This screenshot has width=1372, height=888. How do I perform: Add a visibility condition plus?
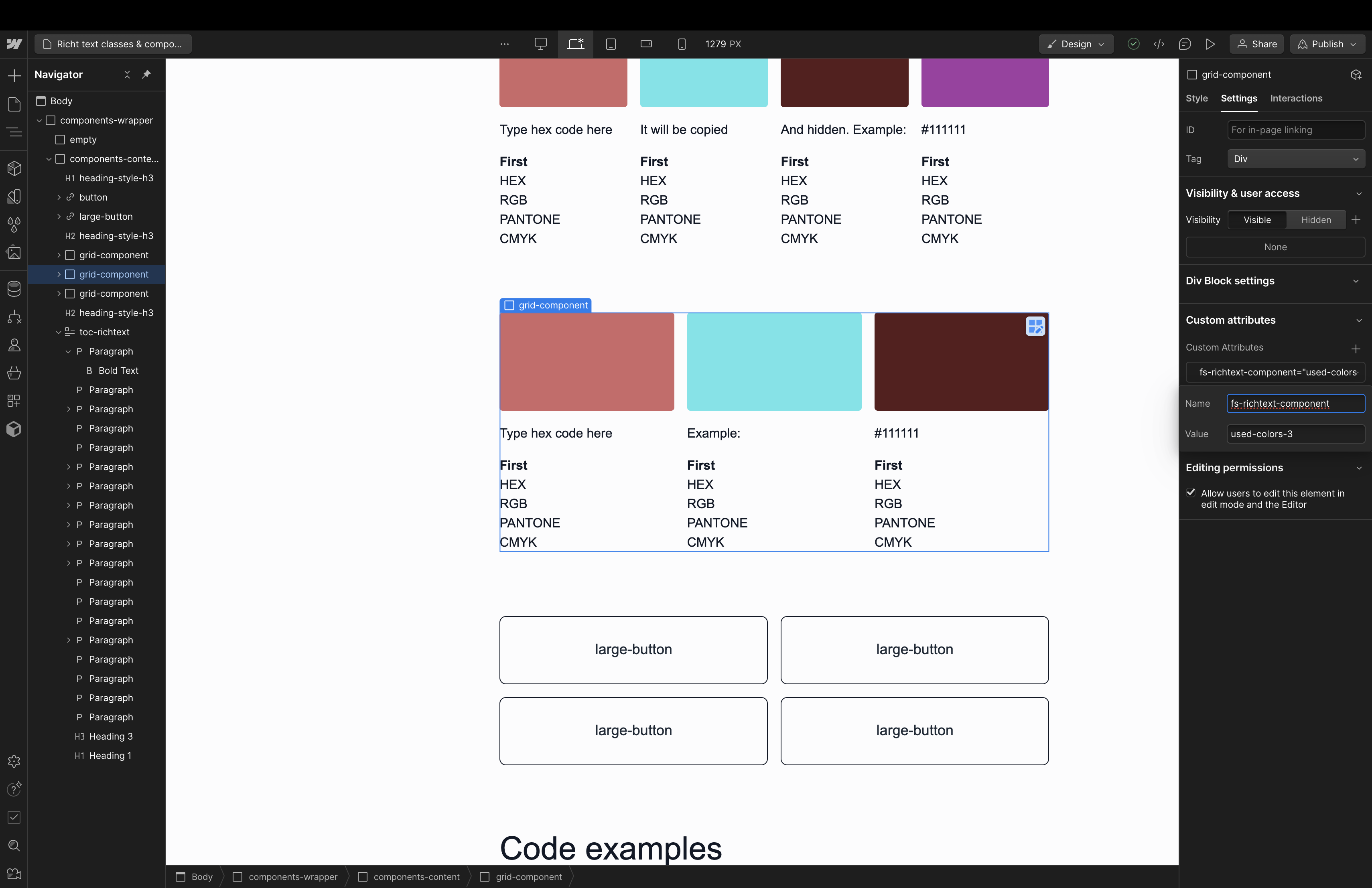pos(1356,219)
